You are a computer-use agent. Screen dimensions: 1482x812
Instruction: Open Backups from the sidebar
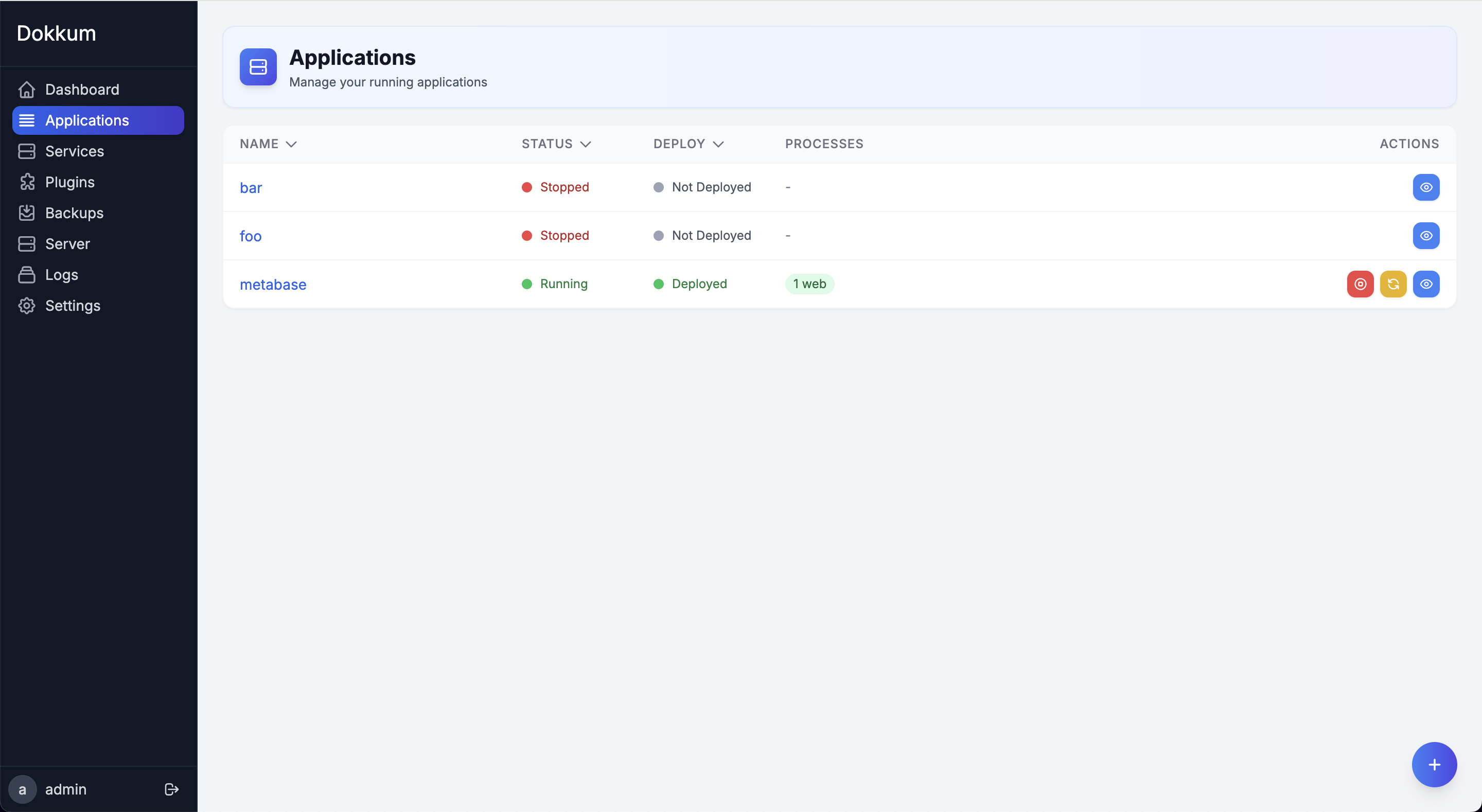(74, 213)
